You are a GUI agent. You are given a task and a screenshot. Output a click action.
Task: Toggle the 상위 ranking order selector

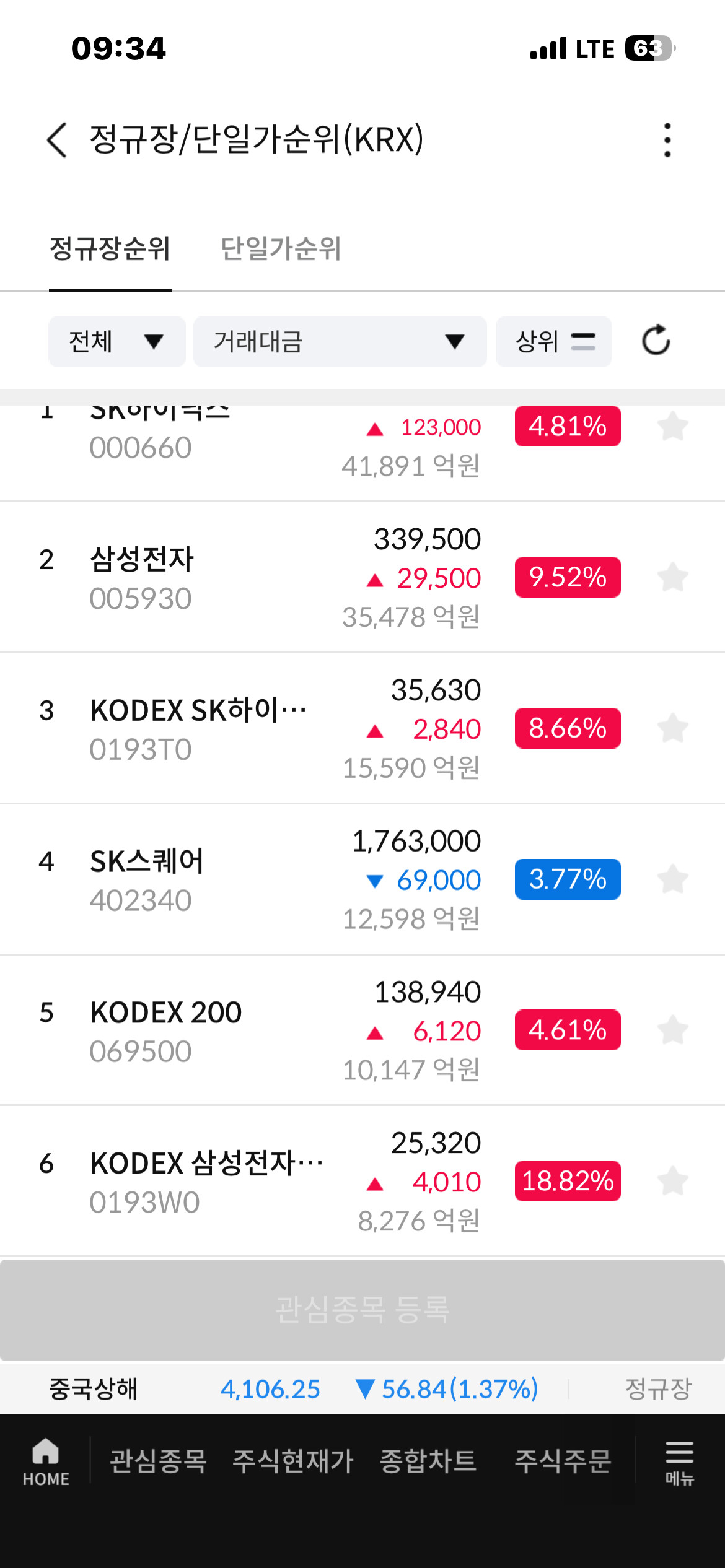point(554,341)
